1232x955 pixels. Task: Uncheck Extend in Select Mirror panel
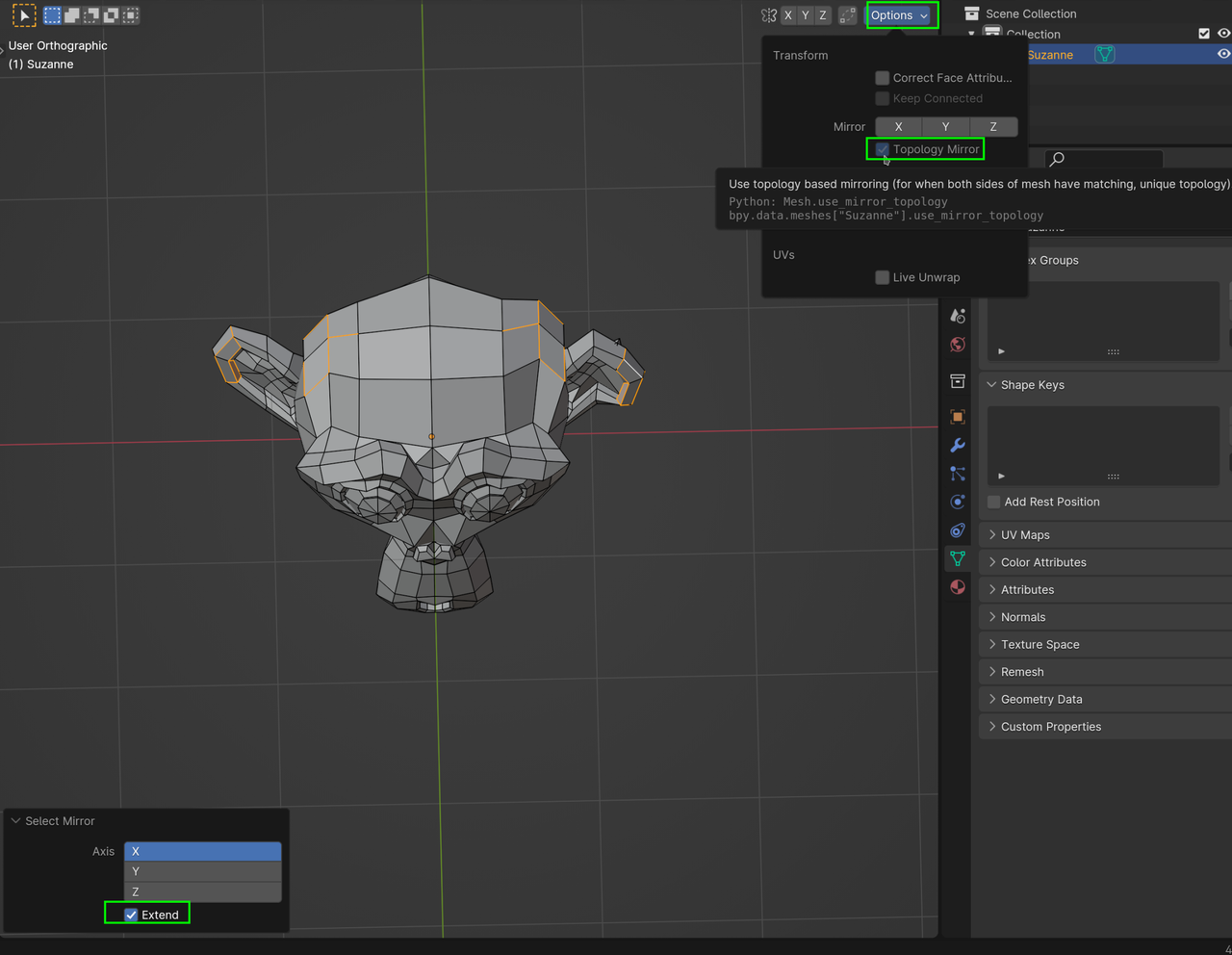point(131,915)
